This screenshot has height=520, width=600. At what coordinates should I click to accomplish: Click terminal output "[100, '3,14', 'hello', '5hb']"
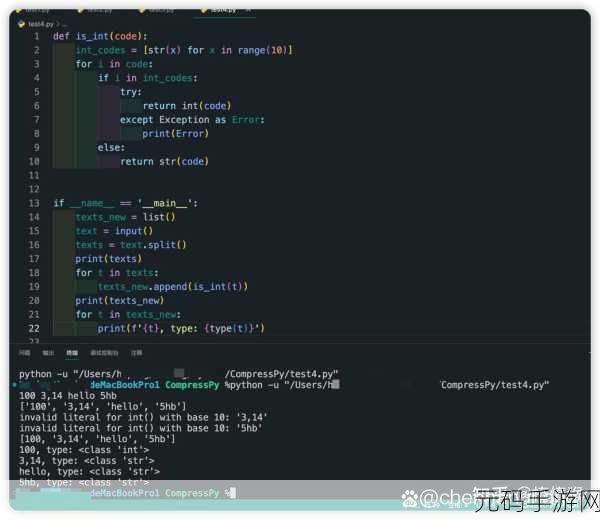[x=97, y=439]
